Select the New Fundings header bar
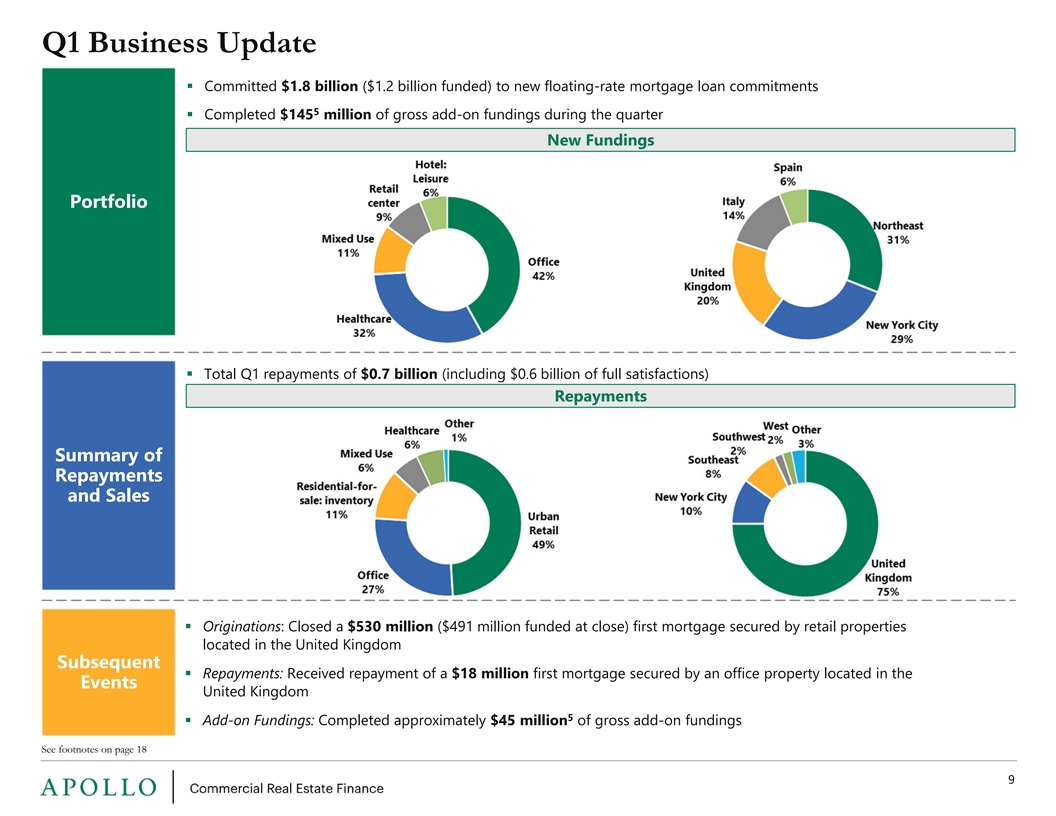1056x816 pixels. (x=600, y=140)
